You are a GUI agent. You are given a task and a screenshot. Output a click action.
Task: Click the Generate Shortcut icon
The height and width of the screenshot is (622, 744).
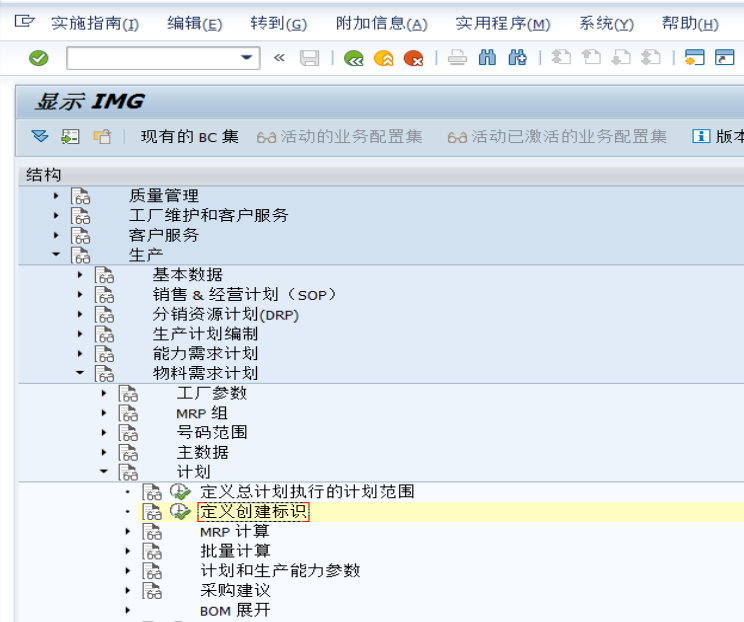725,58
